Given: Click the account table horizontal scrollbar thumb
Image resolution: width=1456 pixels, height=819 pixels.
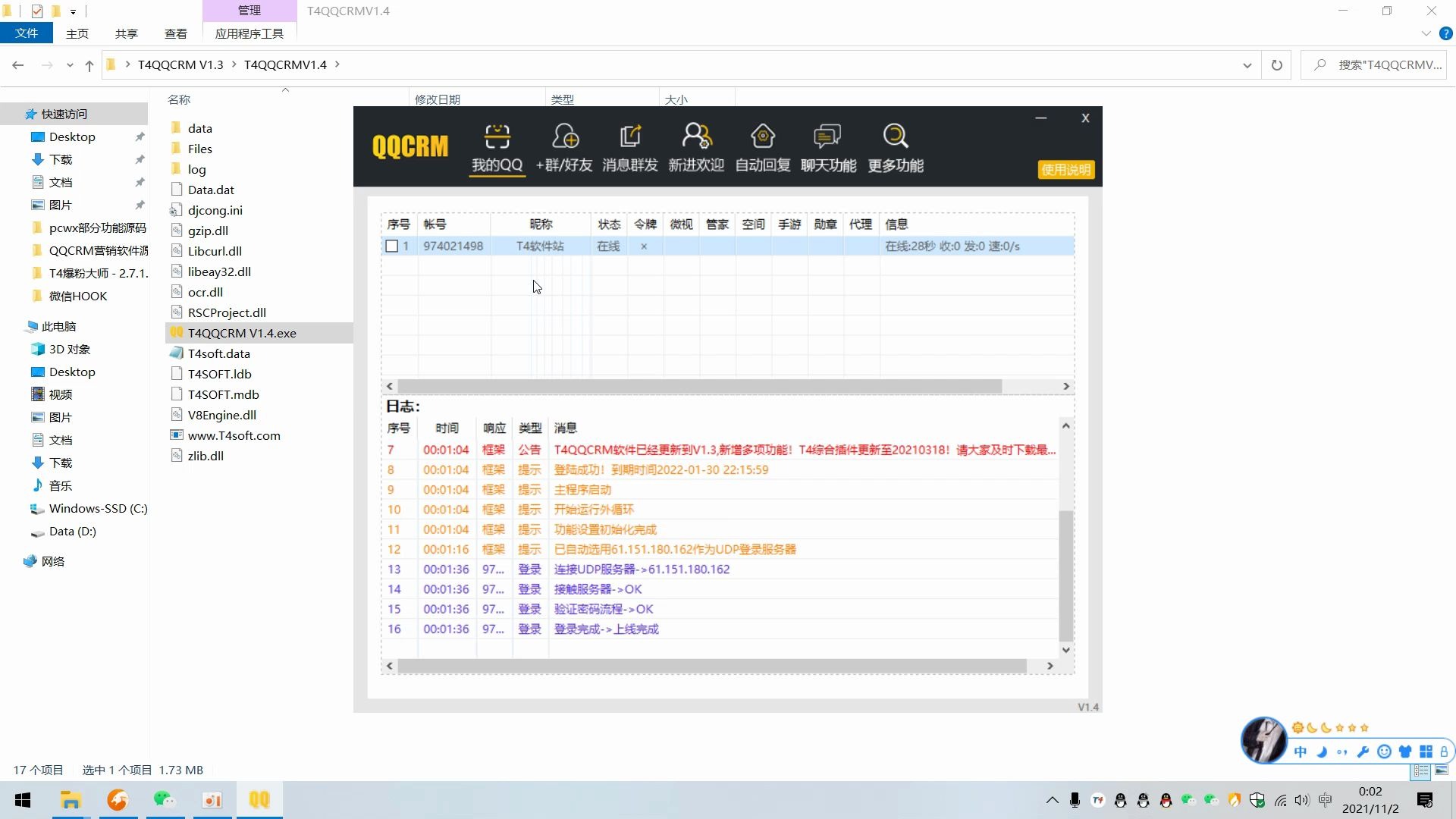Looking at the screenshot, I should 699,386.
